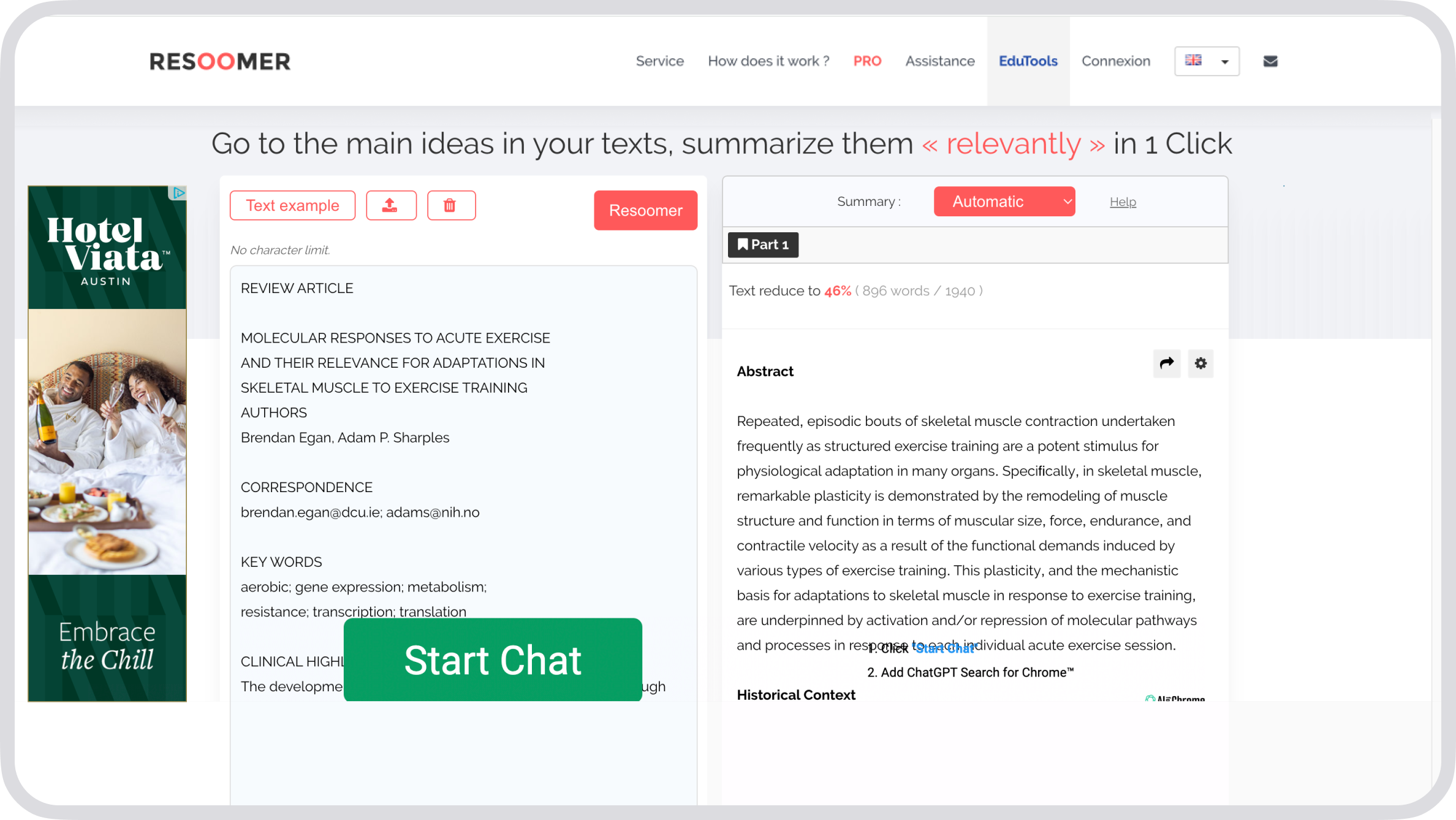Click the green Start Chat button

coord(493,659)
